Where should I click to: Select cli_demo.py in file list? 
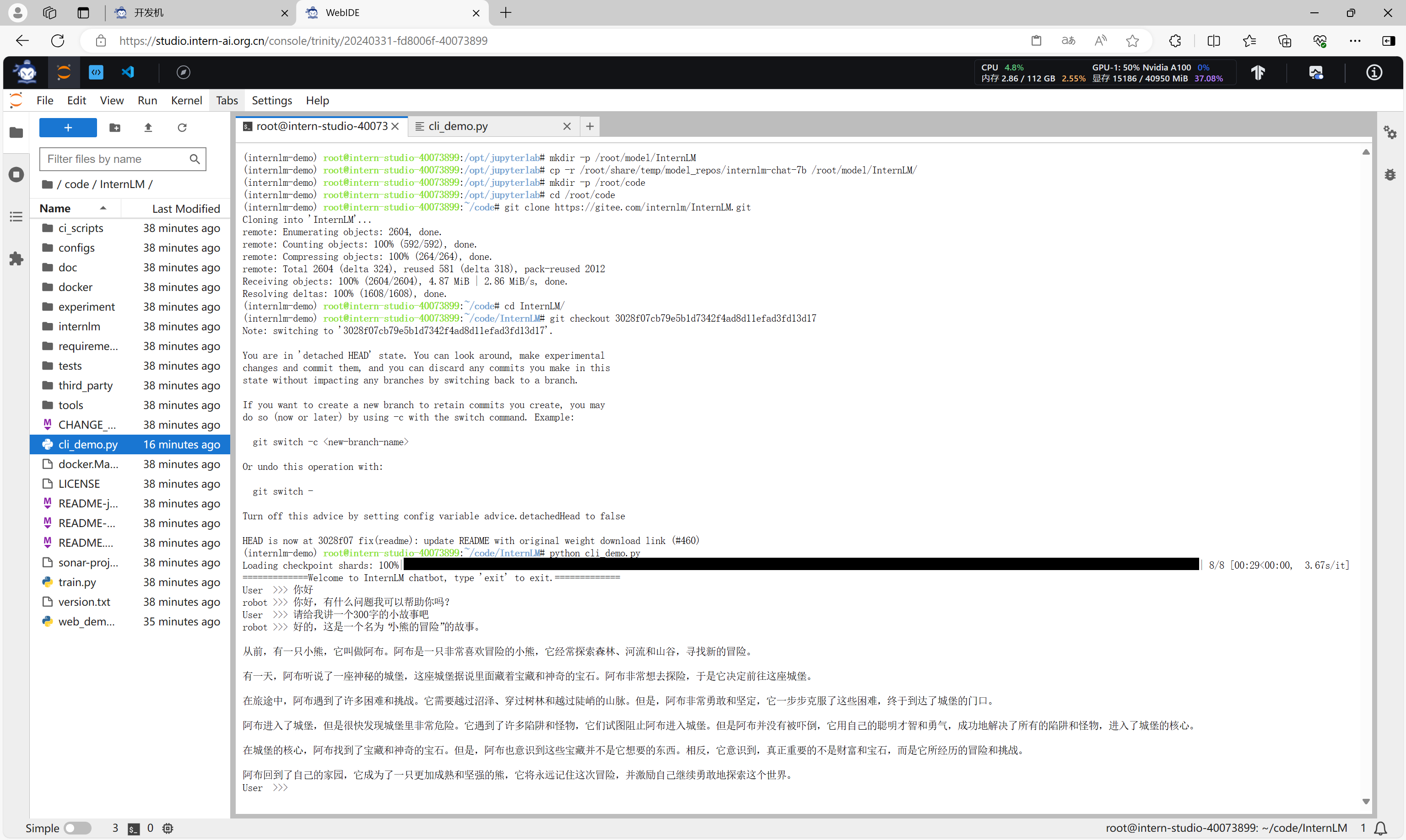(130, 444)
